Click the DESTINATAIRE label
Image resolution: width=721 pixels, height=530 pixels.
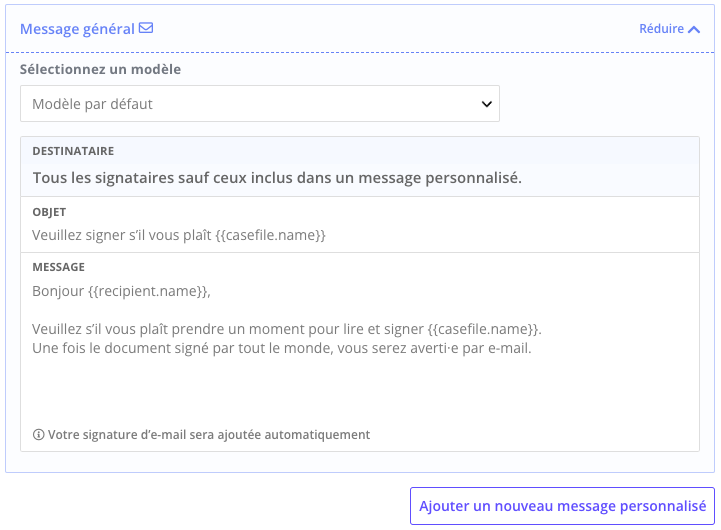(73, 151)
